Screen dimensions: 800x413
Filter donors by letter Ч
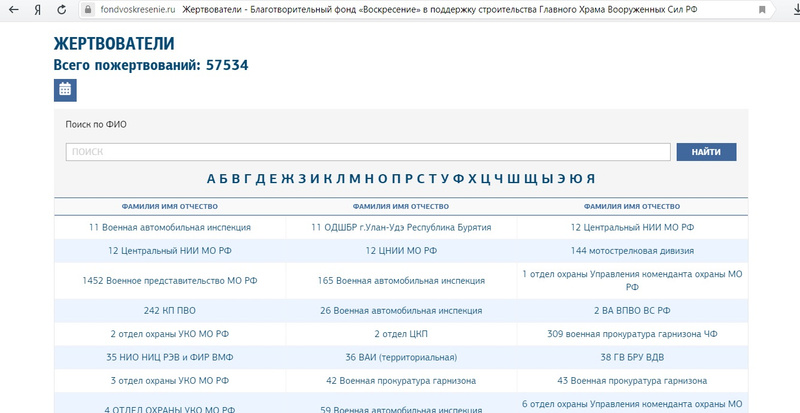click(x=498, y=179)
